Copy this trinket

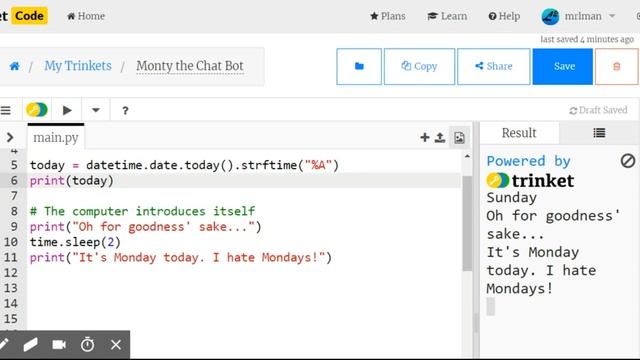pos(419,67)
